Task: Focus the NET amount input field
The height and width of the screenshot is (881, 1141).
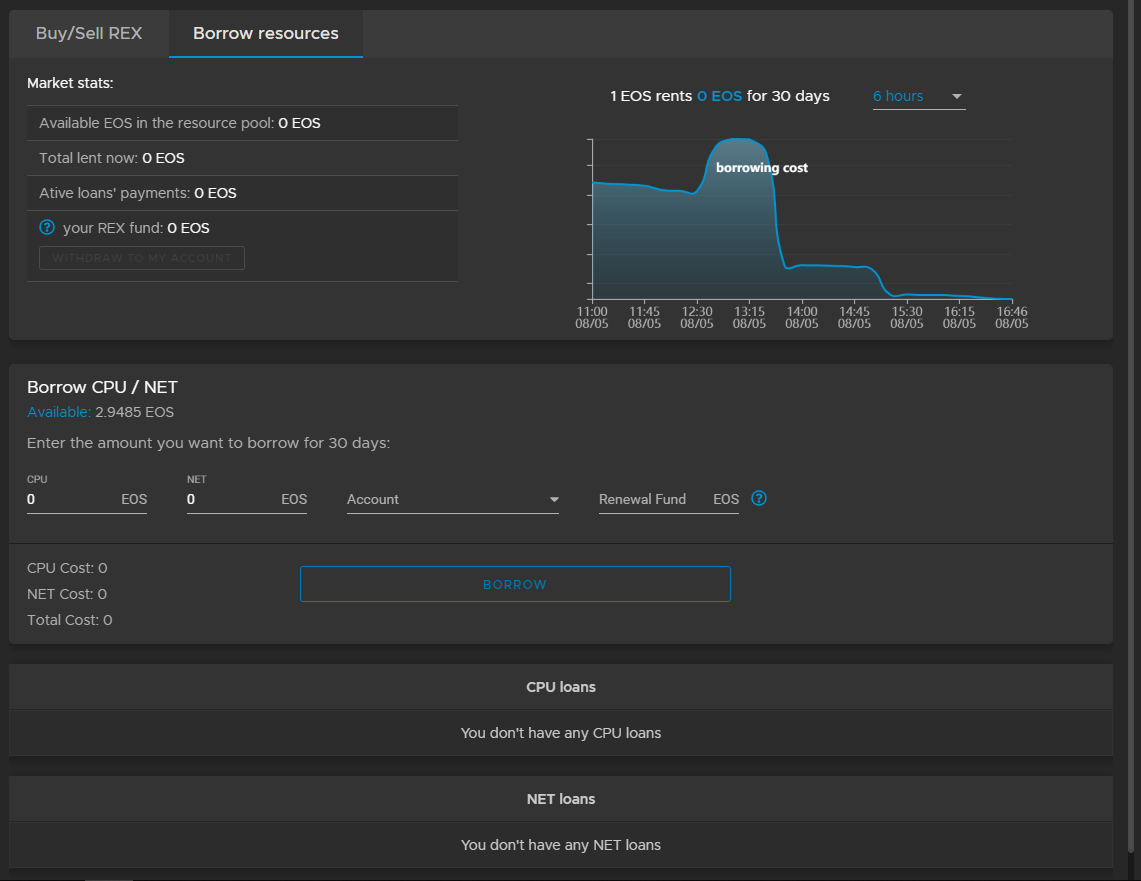Action: tap(247, 499)
